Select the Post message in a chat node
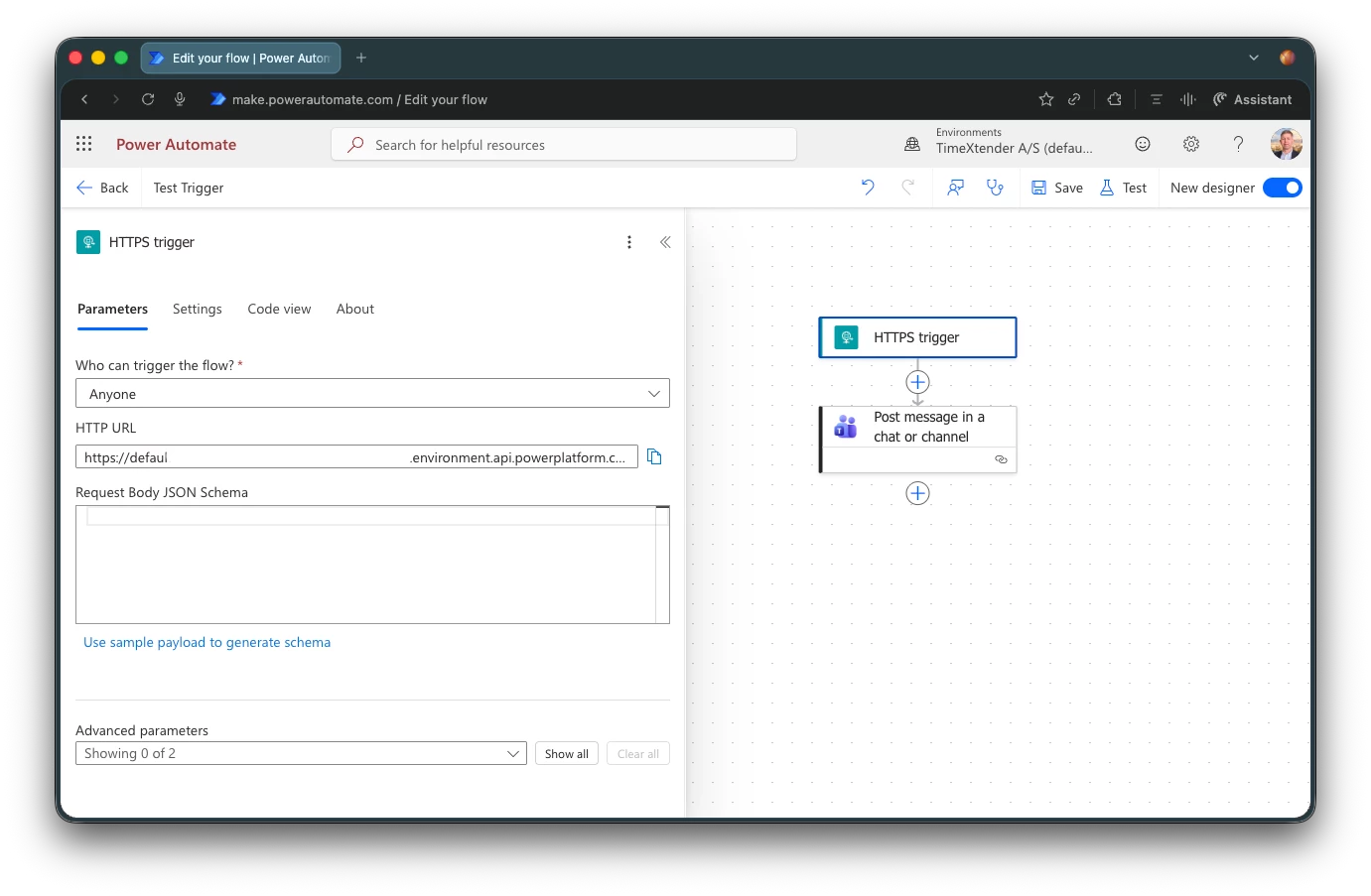Viewport: 1371px width, 896px height. coord(919,439)
